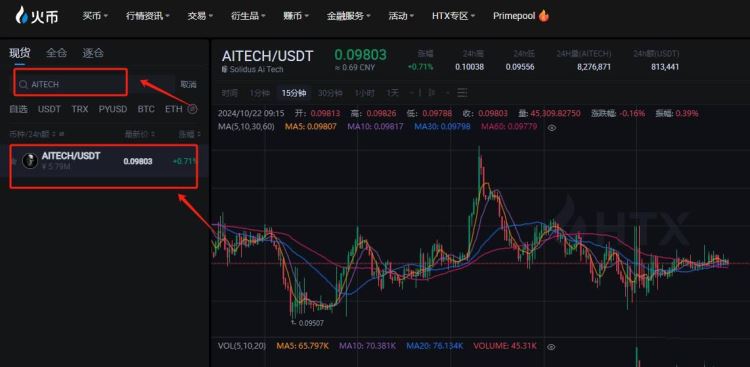750x367 pixels.
Task: Open the 买币 dropdown menu
Action: point(95,16)
